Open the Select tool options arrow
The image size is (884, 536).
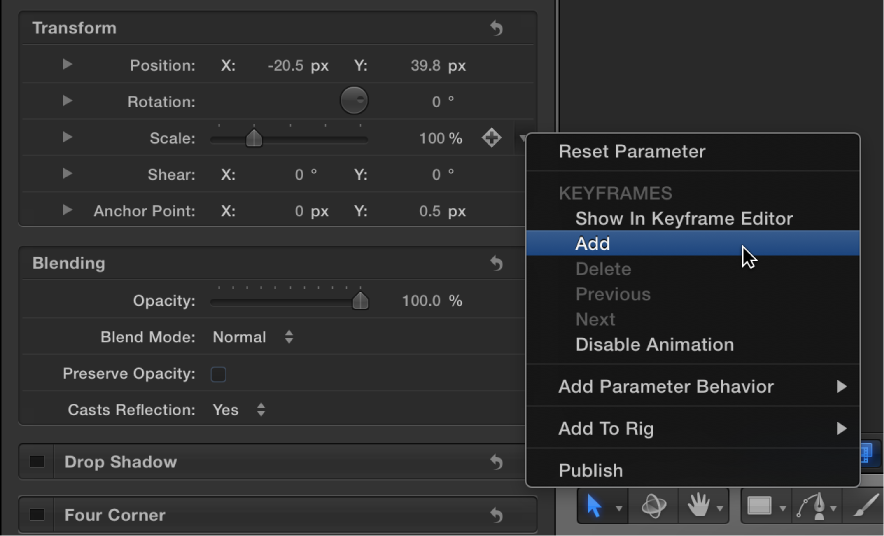(x=618, y=508)
